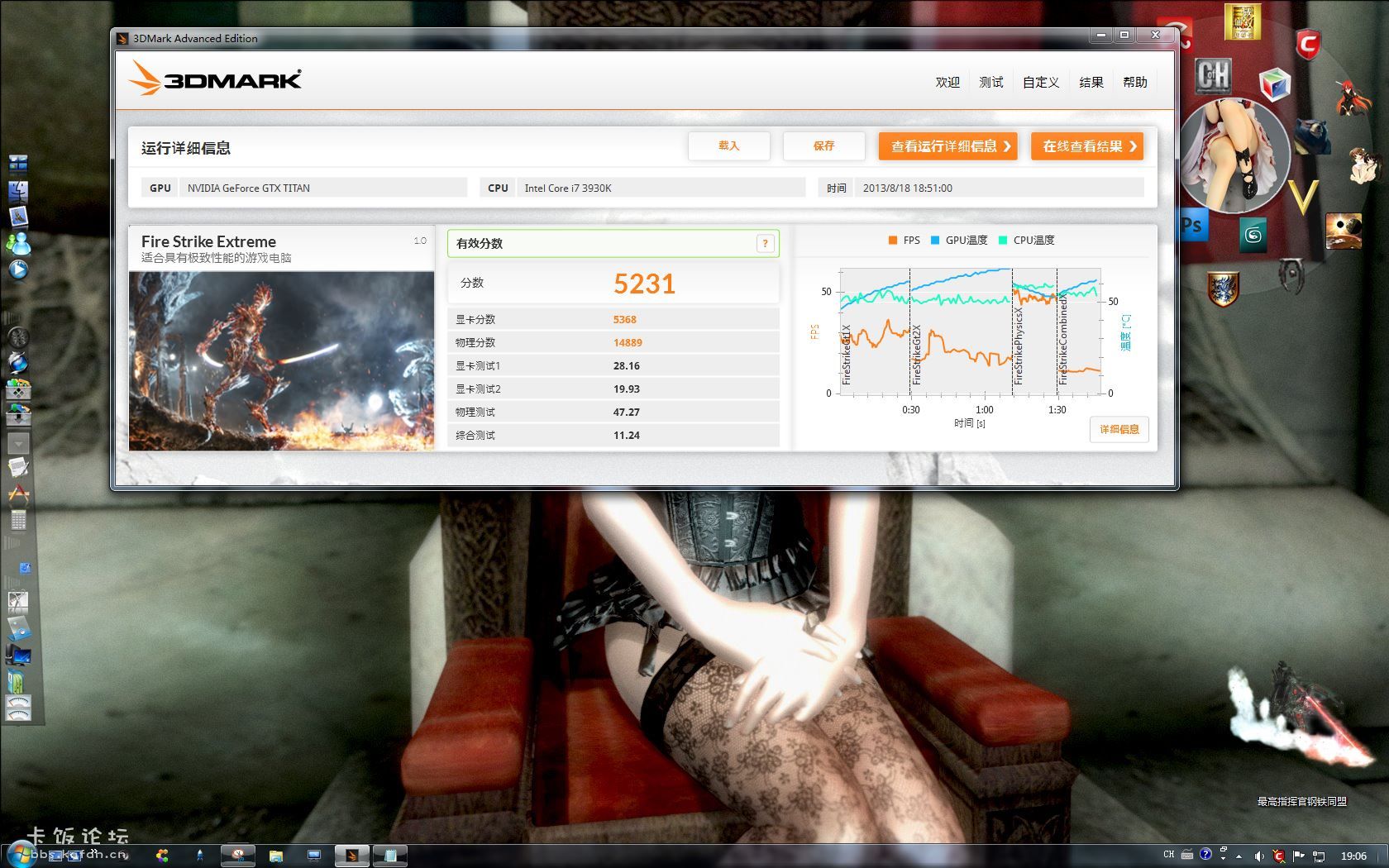Click the question mark help icon beside 有效分数

[766, 243]
